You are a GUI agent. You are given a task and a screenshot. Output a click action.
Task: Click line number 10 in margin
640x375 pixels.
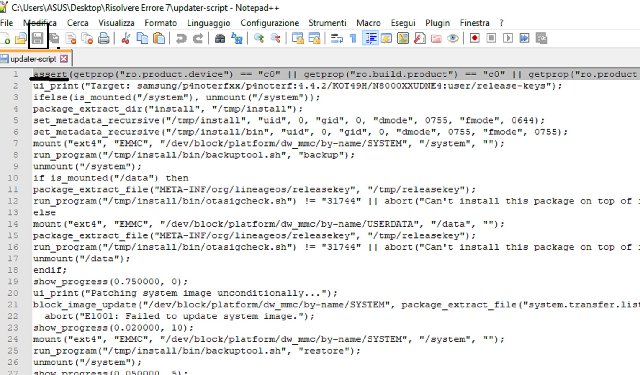(x=13, y=178)
